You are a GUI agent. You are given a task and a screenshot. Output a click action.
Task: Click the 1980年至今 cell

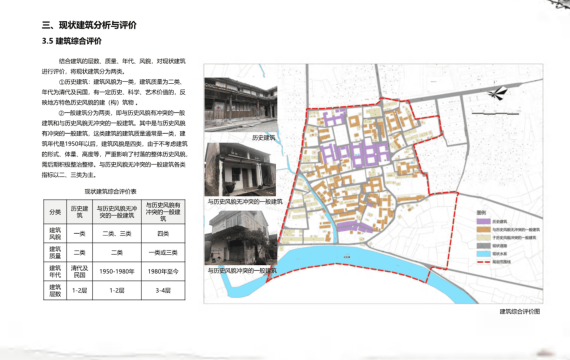point(163,271)
